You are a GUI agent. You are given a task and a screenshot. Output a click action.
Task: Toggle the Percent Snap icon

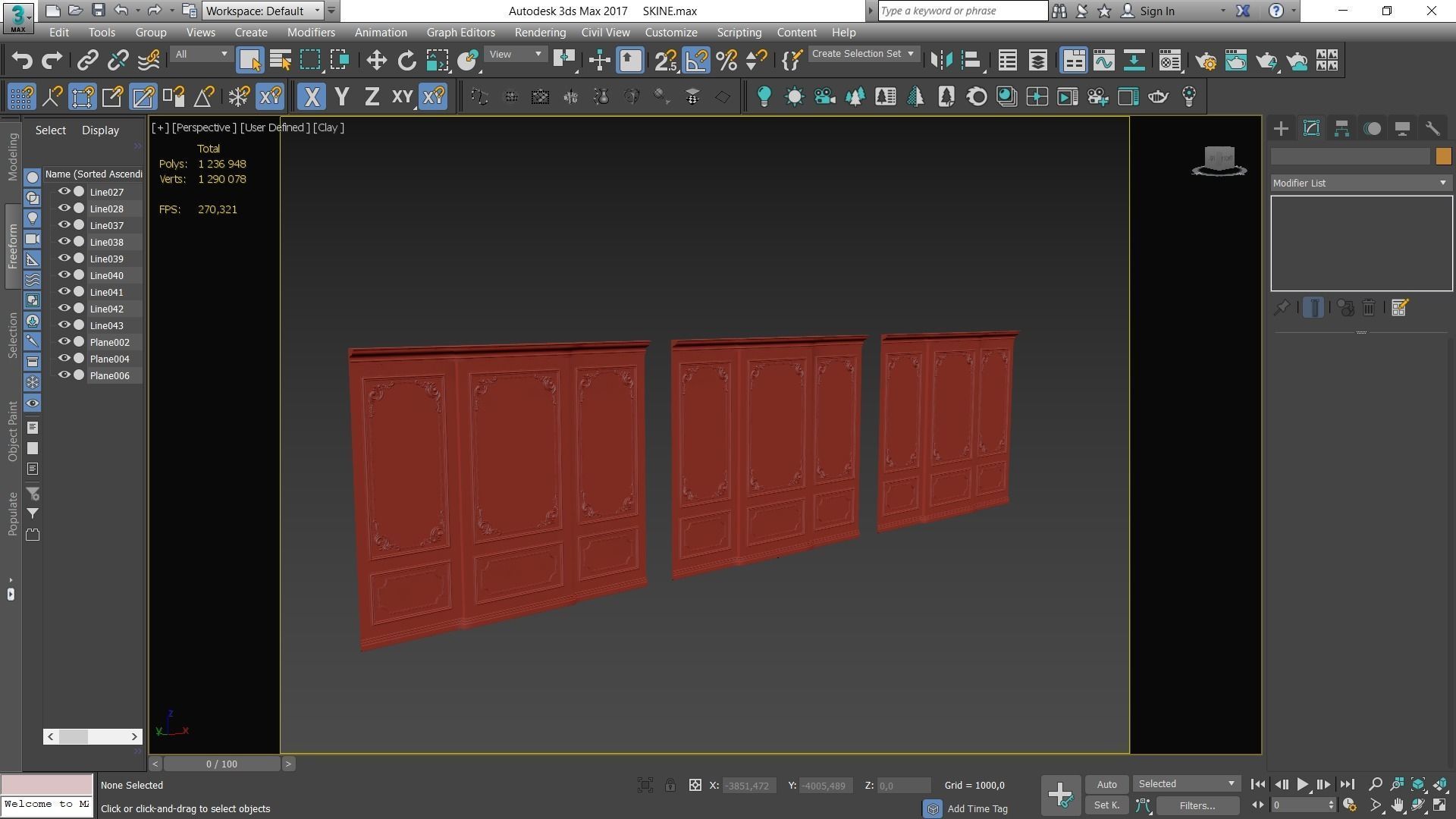(726, 61)
